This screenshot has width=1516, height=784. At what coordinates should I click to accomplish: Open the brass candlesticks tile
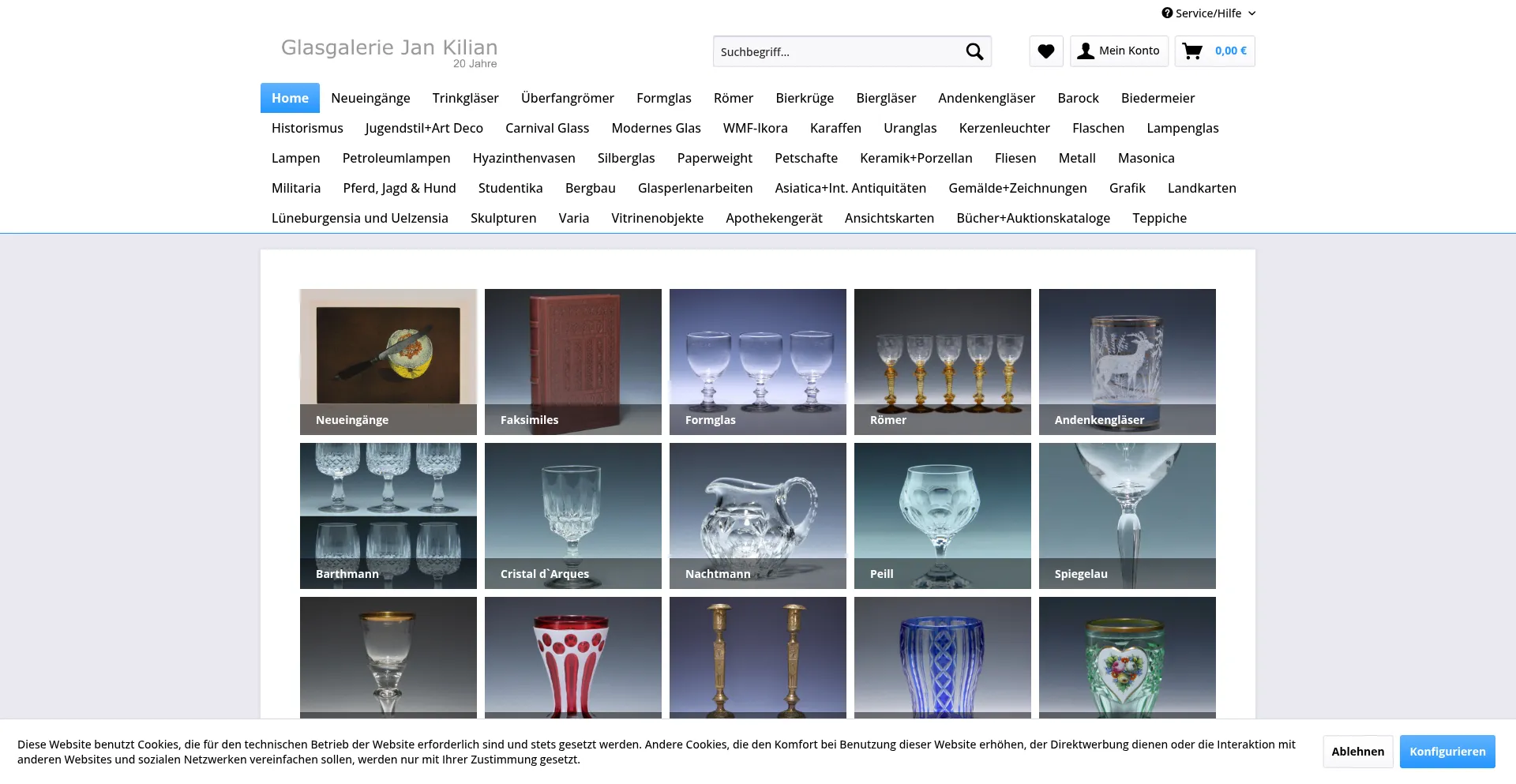point(758,658)
